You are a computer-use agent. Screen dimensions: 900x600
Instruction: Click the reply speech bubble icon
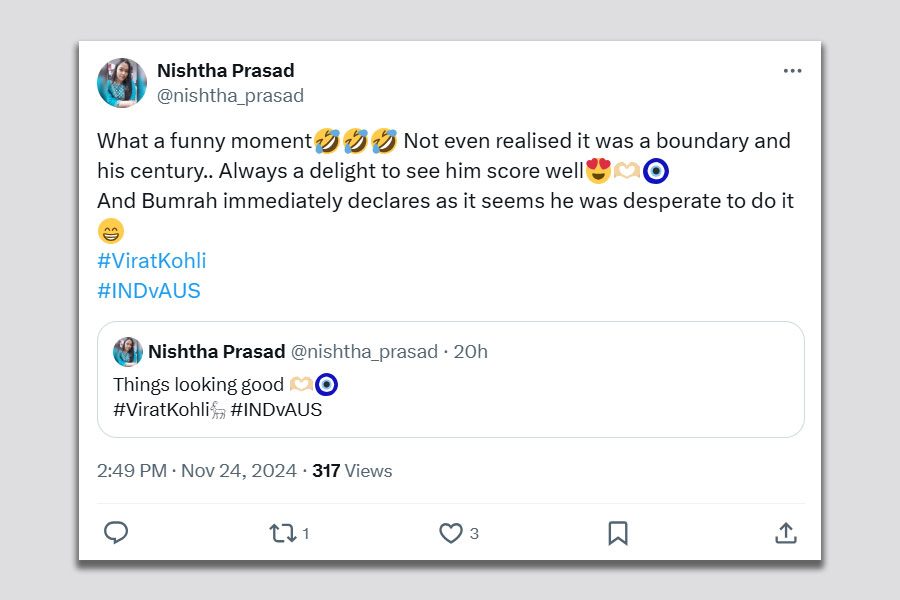[x=116, y=533]
